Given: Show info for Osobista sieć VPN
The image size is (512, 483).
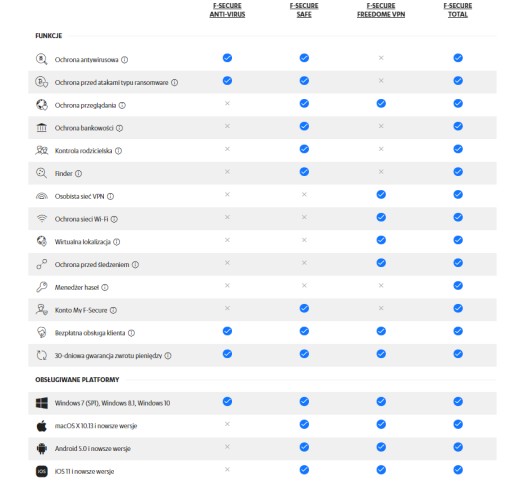Looking at the screenshot, I should pos(110,196).
